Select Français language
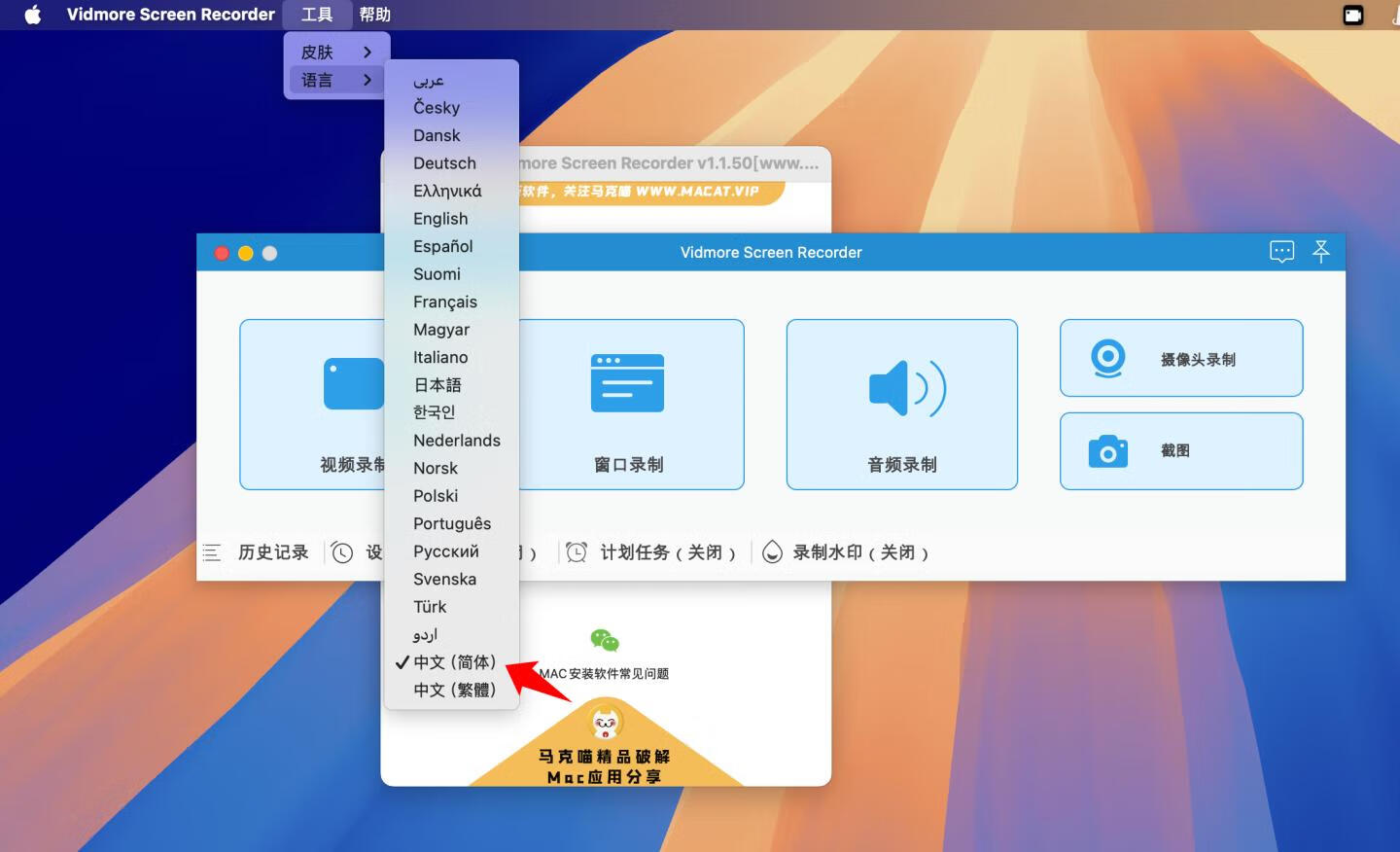 tap(451, 302)
